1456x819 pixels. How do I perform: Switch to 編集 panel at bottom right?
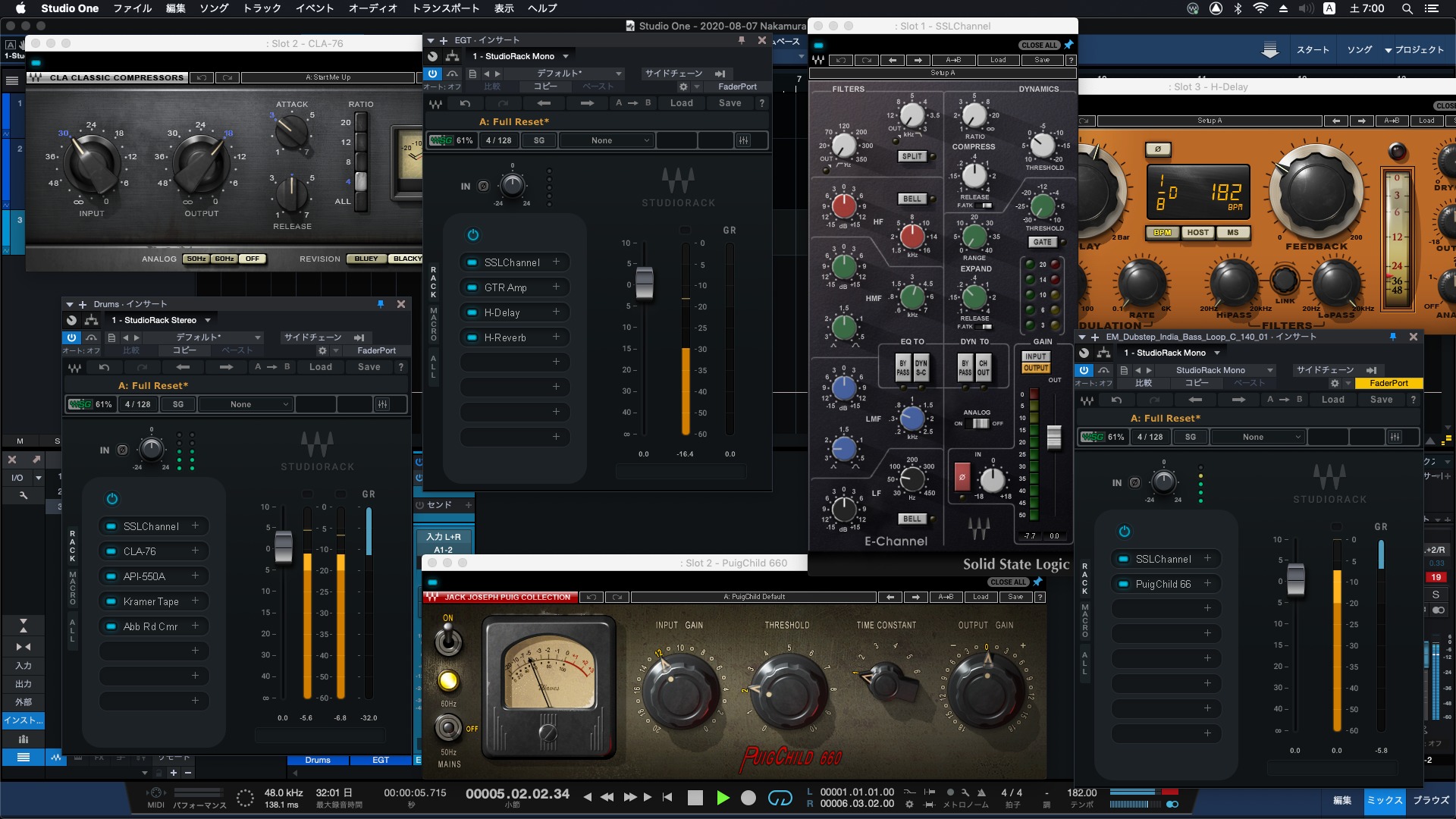pos(1342,800)
